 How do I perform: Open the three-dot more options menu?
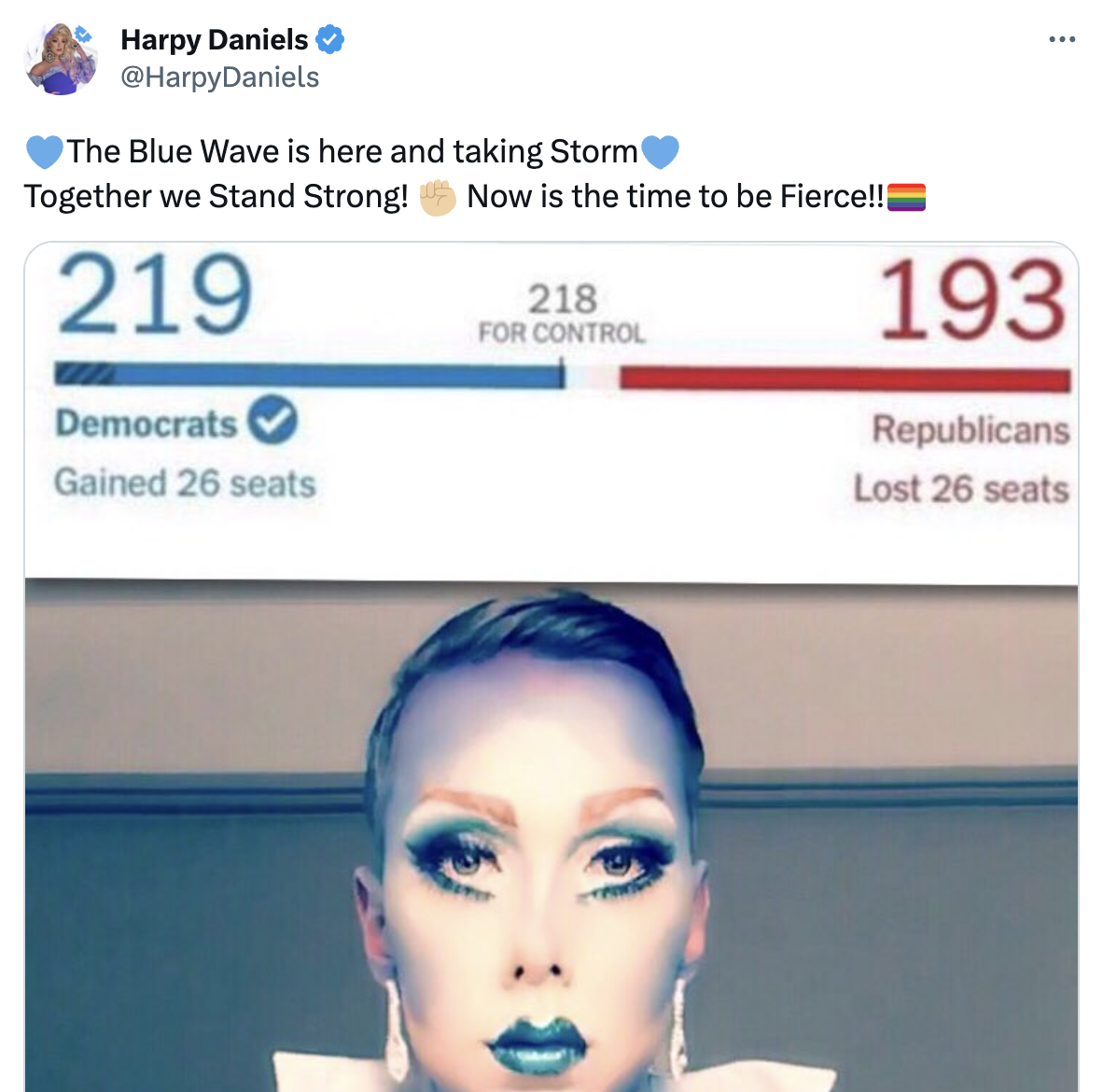coord(1062,39)
